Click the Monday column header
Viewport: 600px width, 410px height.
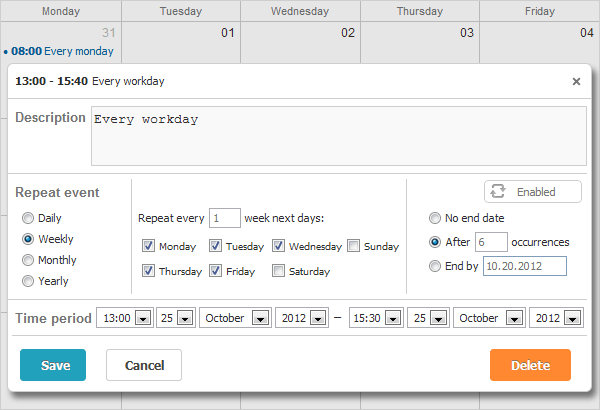pos(61,11)
